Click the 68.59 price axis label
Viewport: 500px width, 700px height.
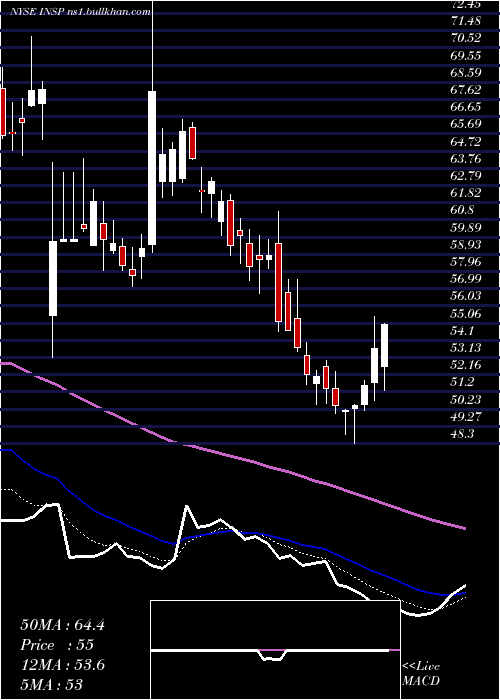tap(467, 72)
